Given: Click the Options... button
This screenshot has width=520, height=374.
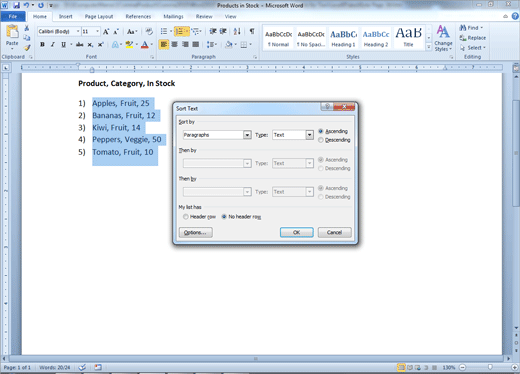Looking at the screenshot, I should [x=196, y=232].
